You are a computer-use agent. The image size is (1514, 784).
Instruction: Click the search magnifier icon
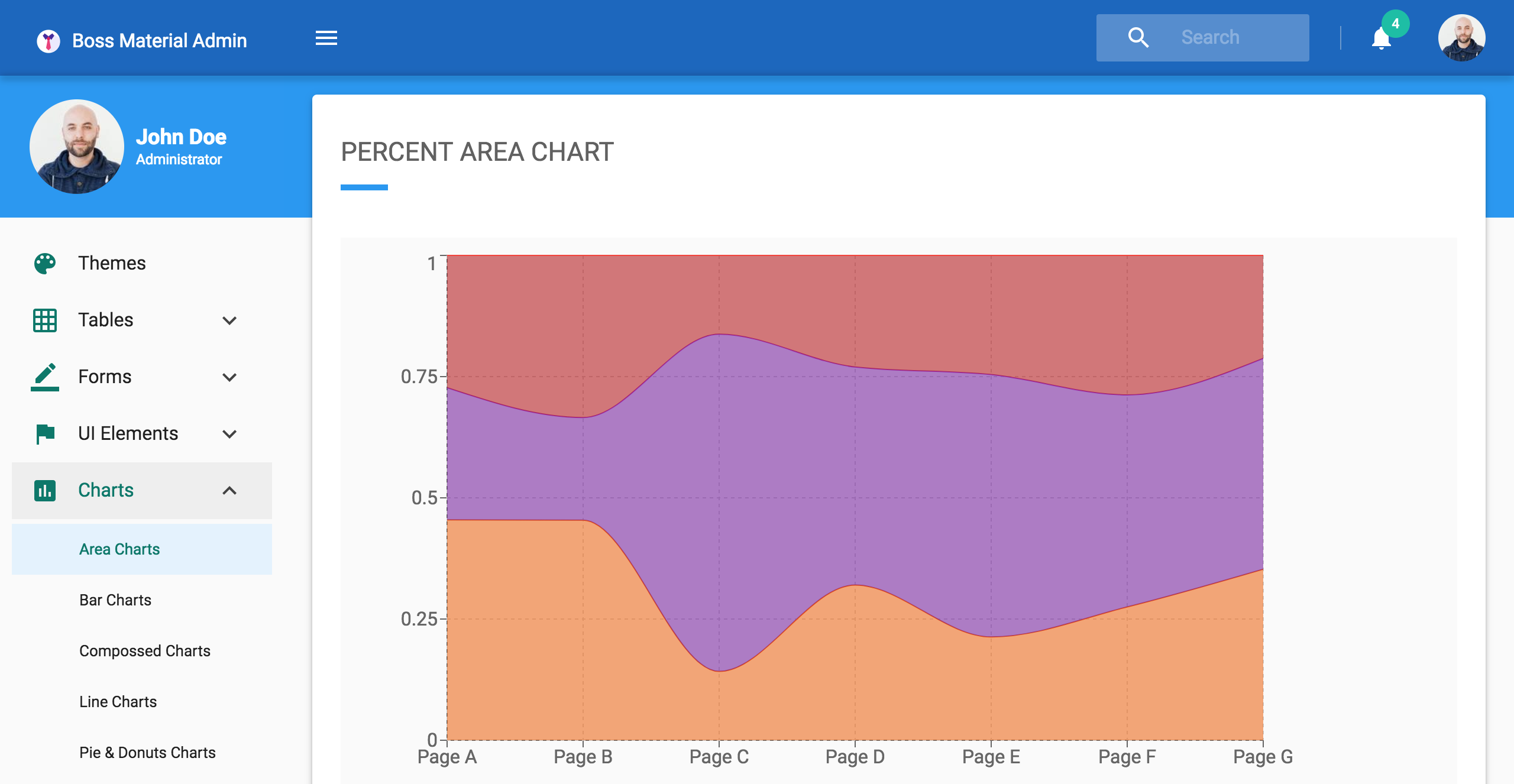1138,38
